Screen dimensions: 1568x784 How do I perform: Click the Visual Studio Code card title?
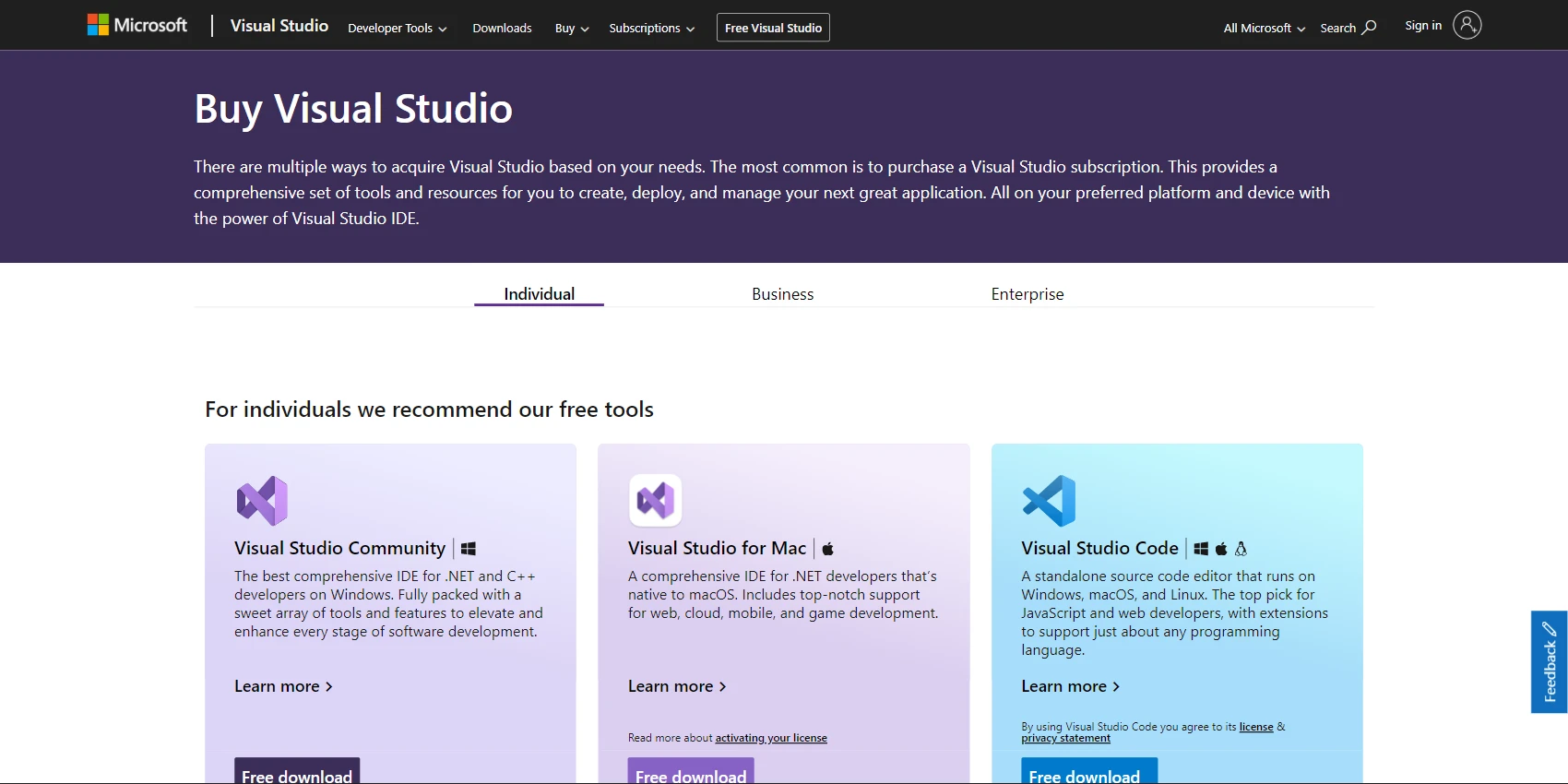tap(1099, 548)
